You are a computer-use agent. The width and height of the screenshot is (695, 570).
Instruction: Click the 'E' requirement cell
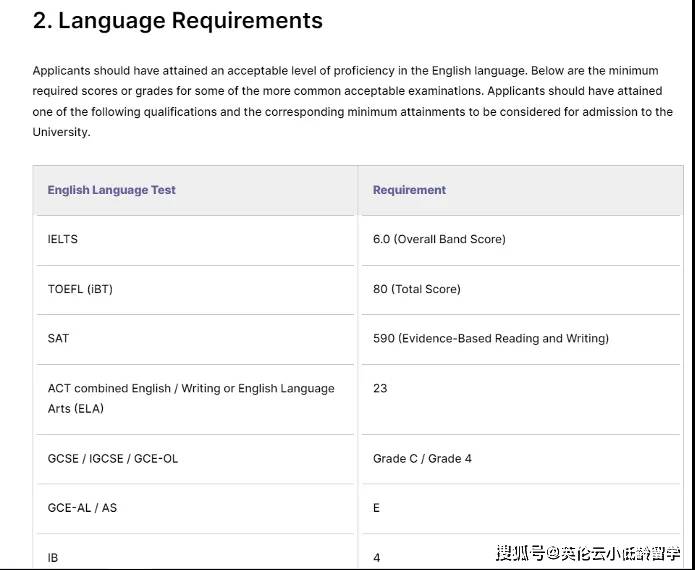point(520,508)
